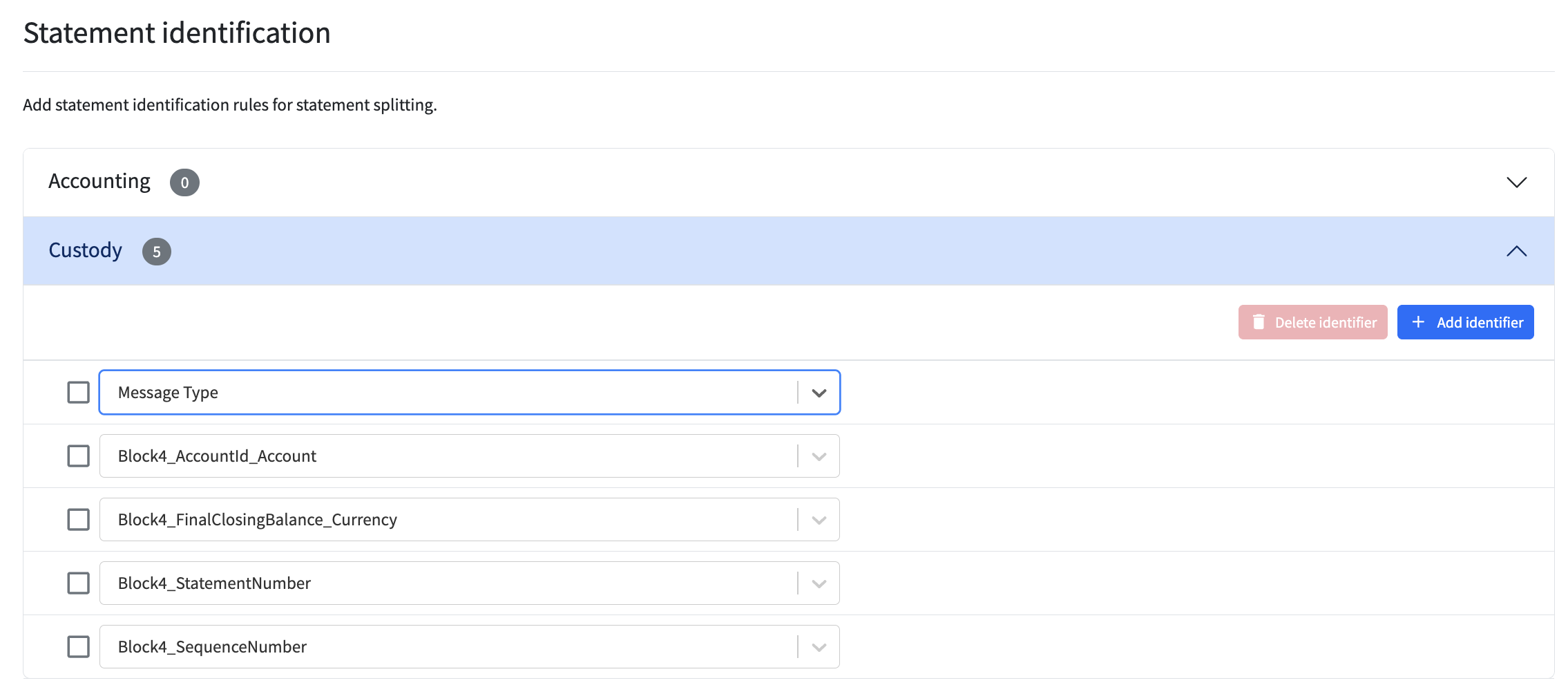This screenshot has height=694, width=1568.
Task: Check the Message Type row checkbox
Action: [79, 393]
